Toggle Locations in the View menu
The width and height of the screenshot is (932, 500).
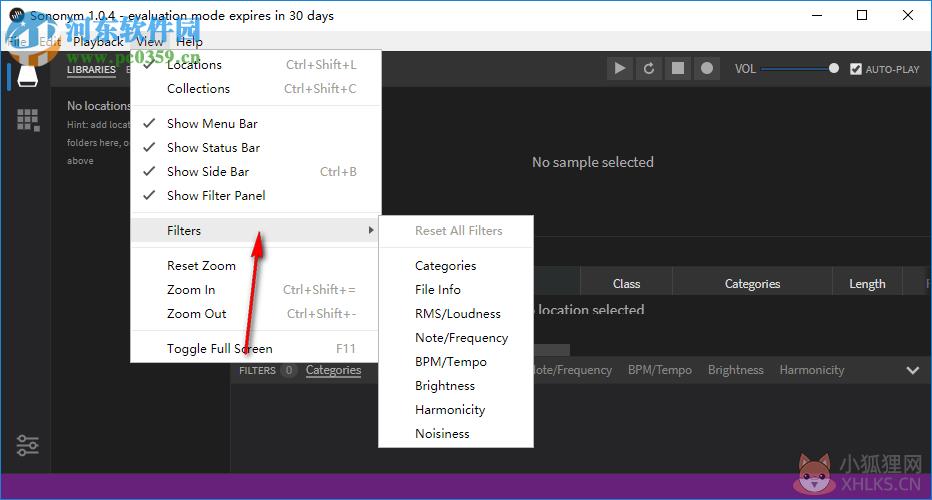(256, 65)
